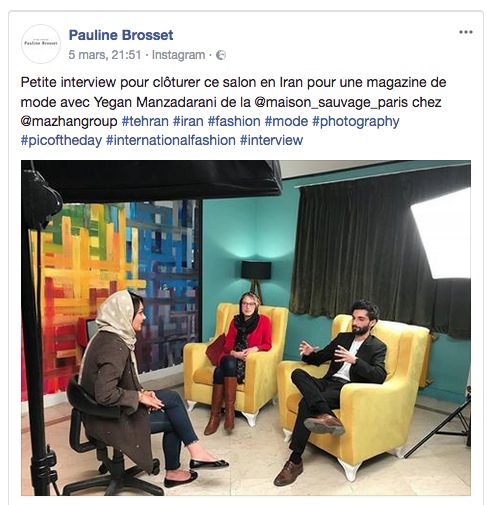
Task: Open the three-dot post options menu
Action: (x=465, y=32)
